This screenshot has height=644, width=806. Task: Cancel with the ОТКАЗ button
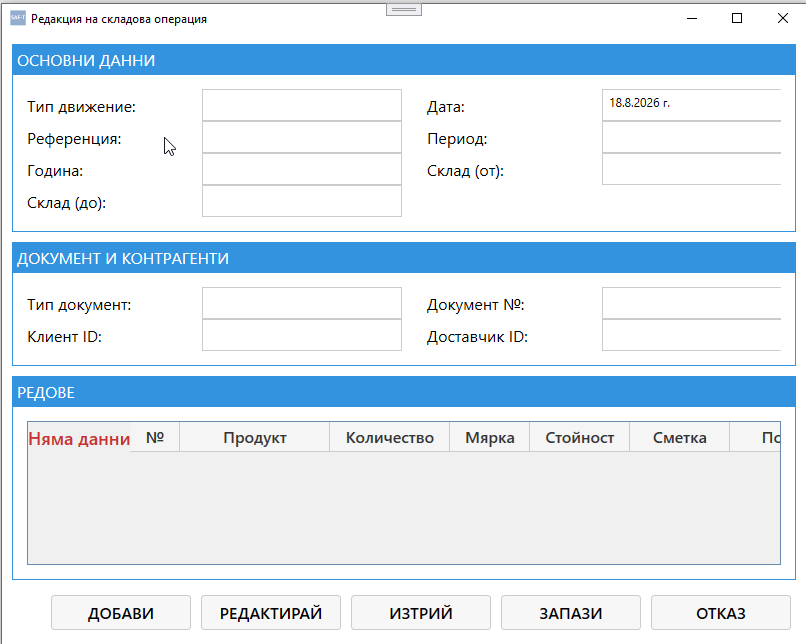(721, 613)
